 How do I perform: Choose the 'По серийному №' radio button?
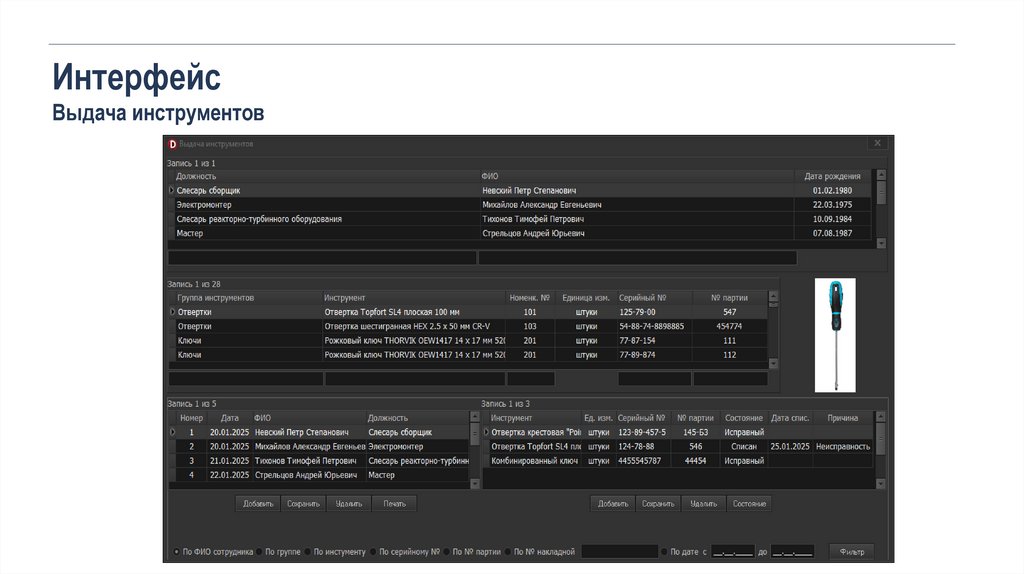[375, 551]
